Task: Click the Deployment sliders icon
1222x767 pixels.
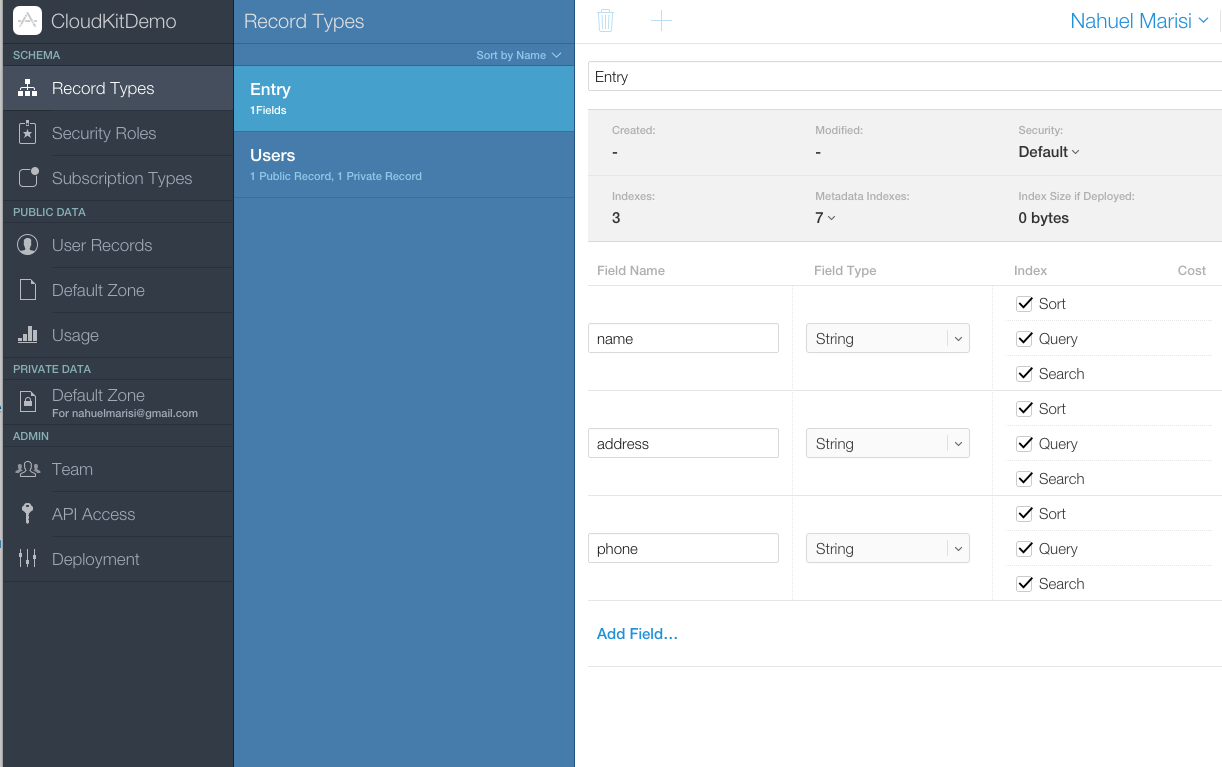Action: [x=28, y=559]
